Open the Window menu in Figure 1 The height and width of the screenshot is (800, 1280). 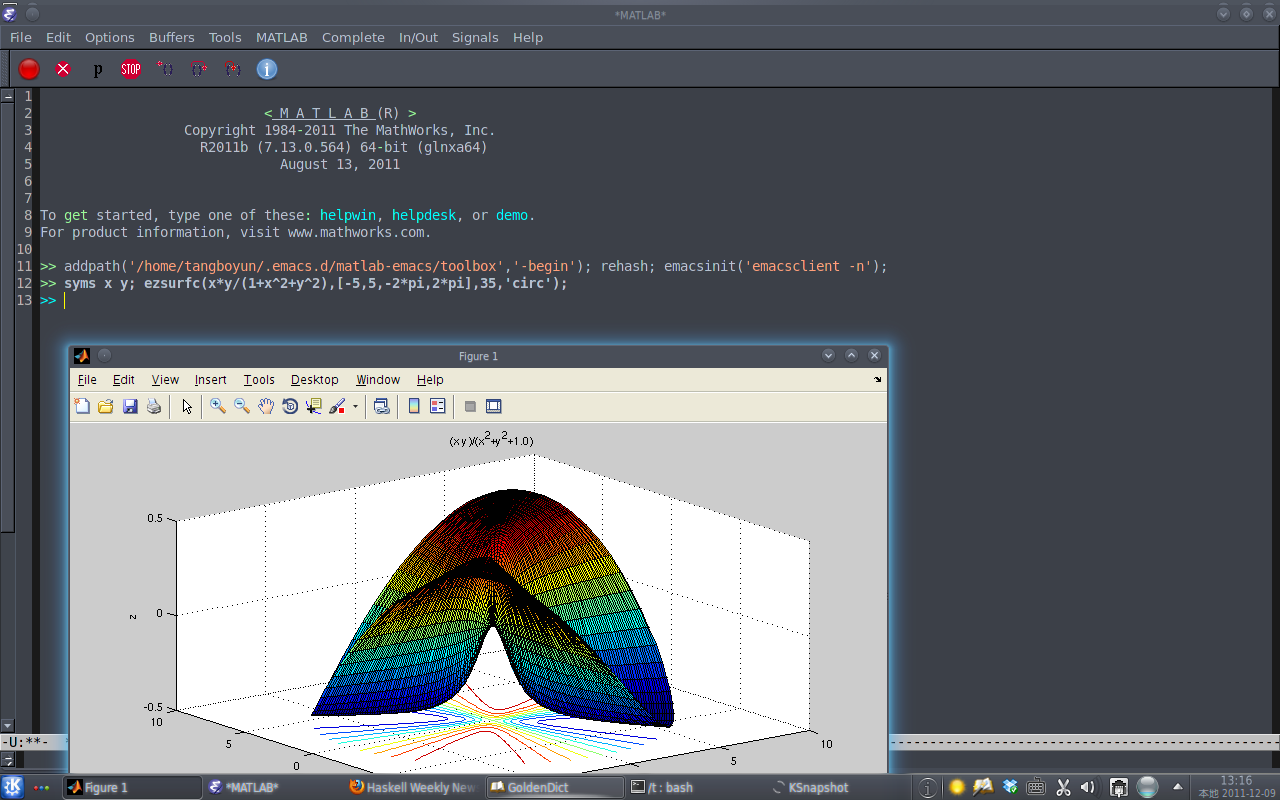(x=378, y=380)
